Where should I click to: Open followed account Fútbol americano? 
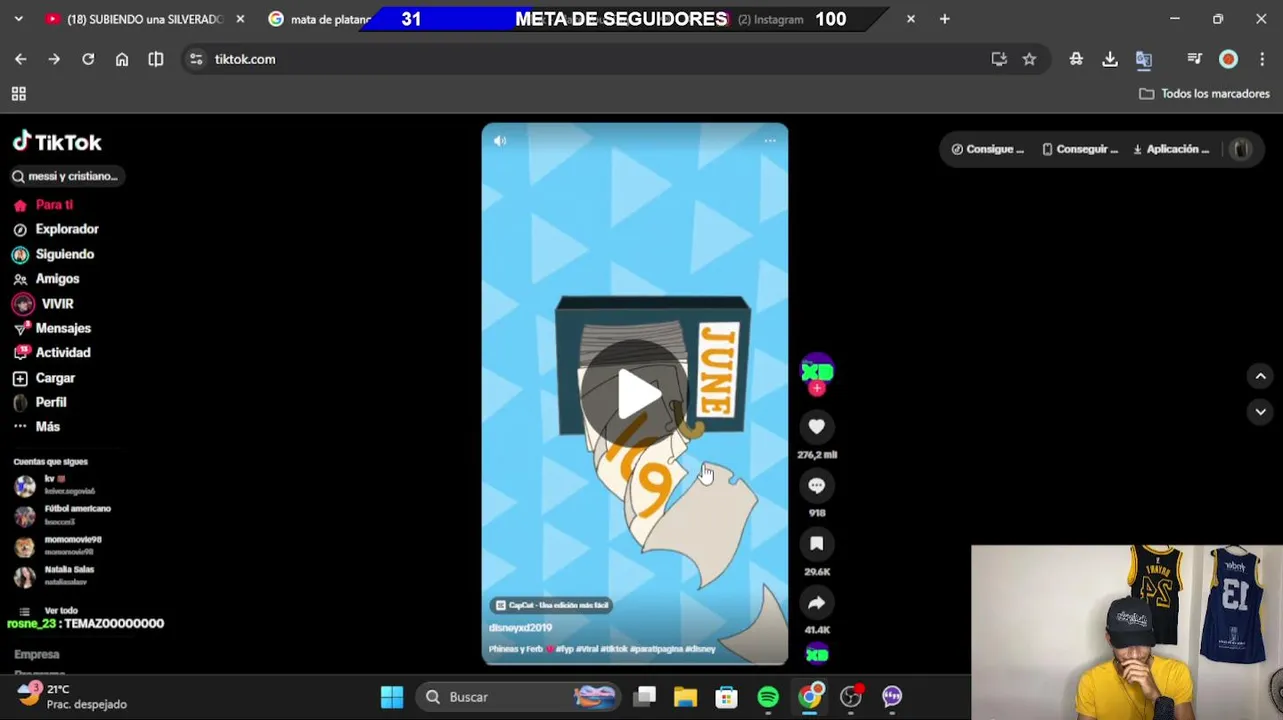[63, 515]
